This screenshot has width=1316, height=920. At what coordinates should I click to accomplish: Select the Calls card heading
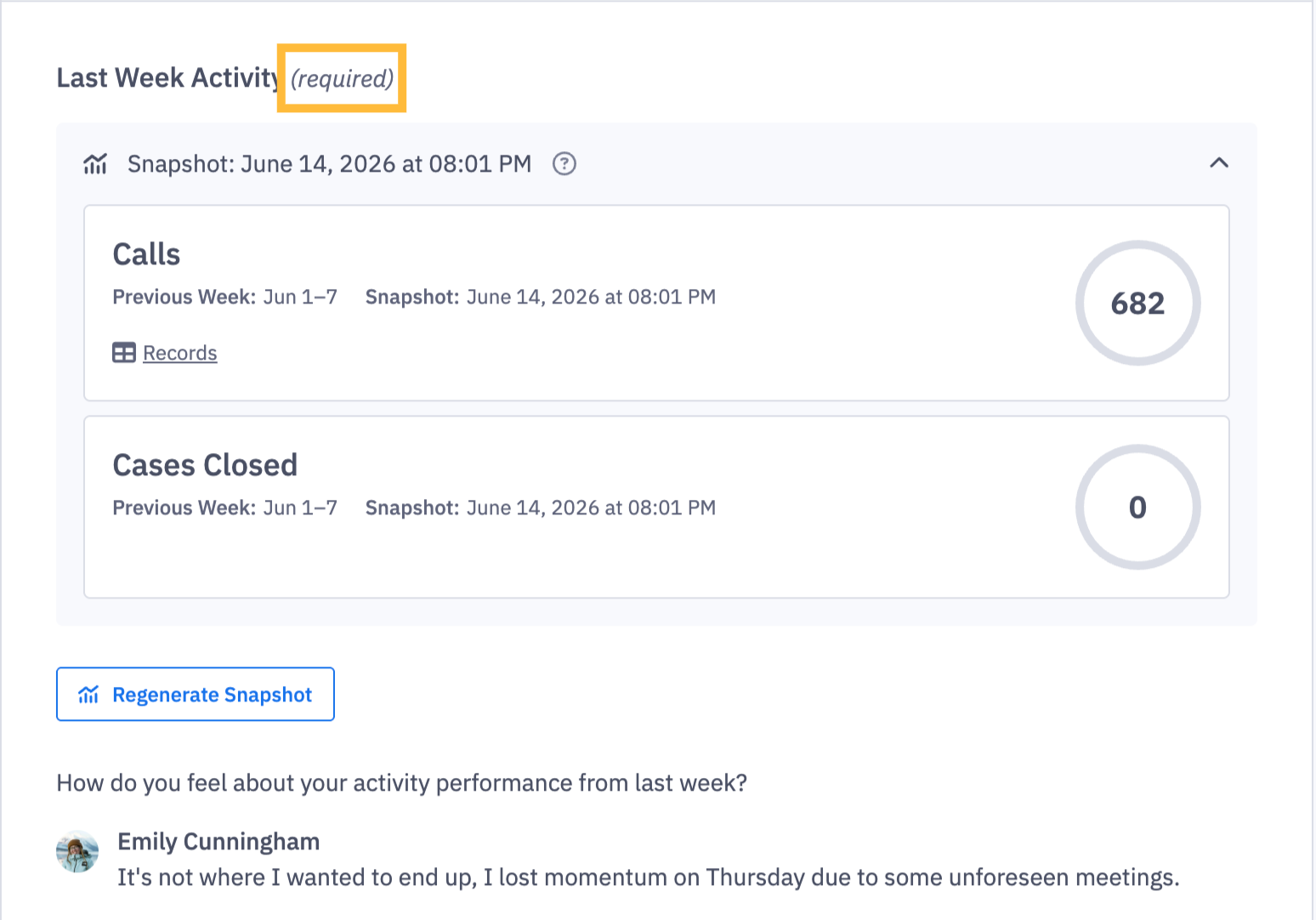pos(146,254)
